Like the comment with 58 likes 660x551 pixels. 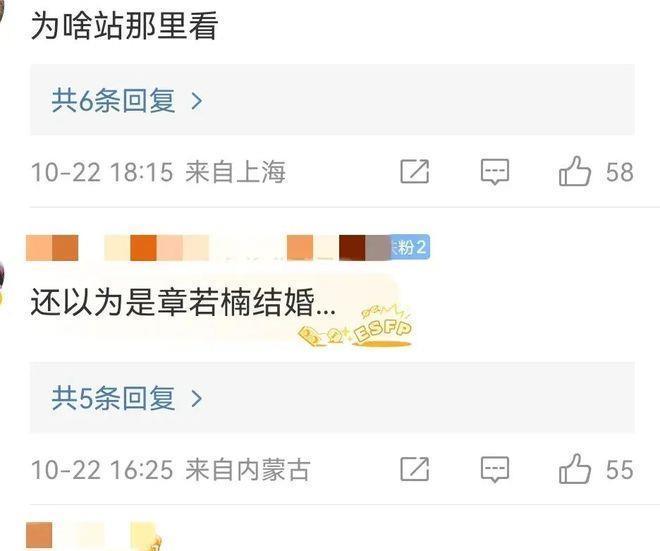click(575, 171)
